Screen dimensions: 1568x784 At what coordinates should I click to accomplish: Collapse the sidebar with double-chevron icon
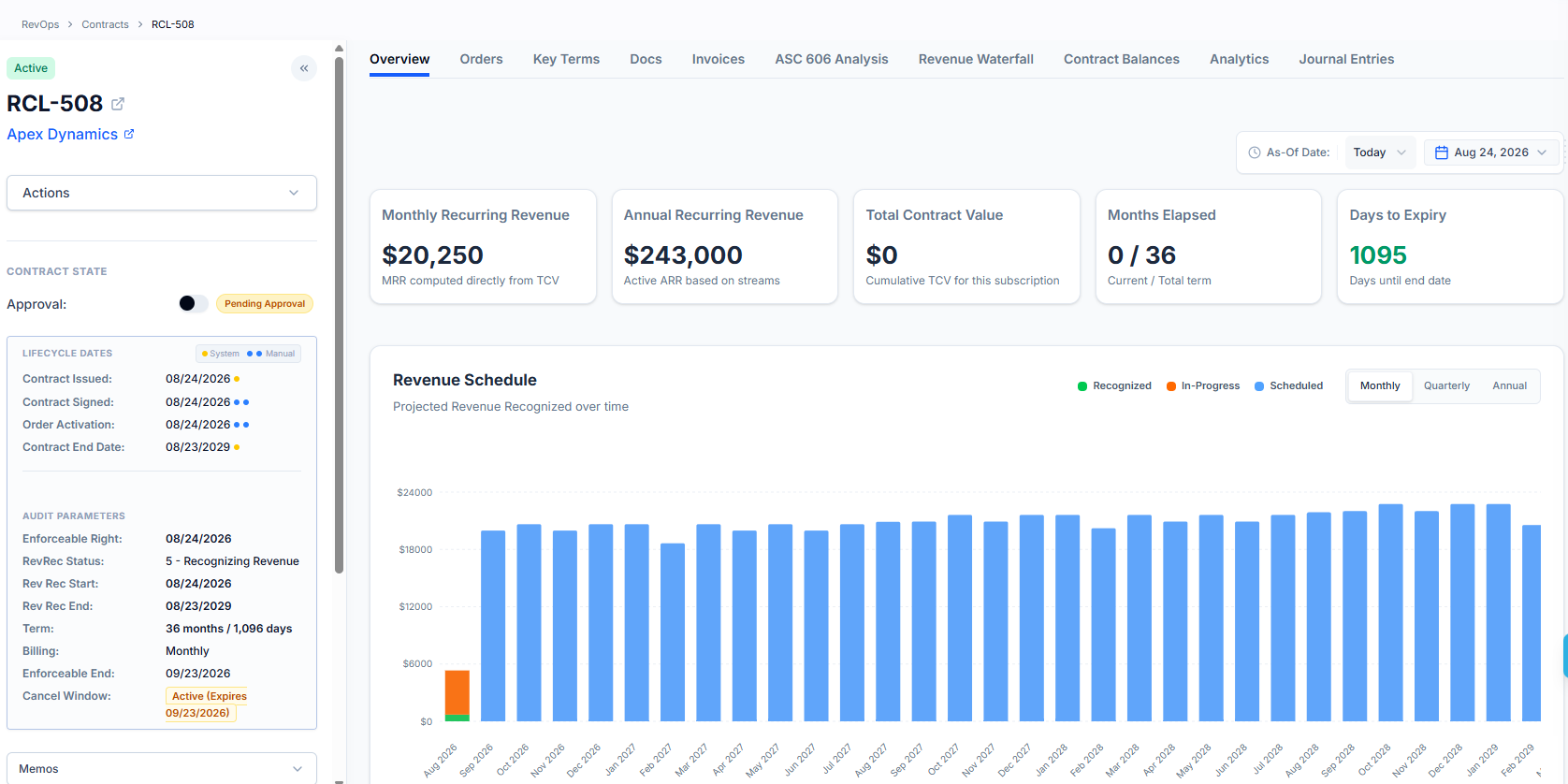304,68
